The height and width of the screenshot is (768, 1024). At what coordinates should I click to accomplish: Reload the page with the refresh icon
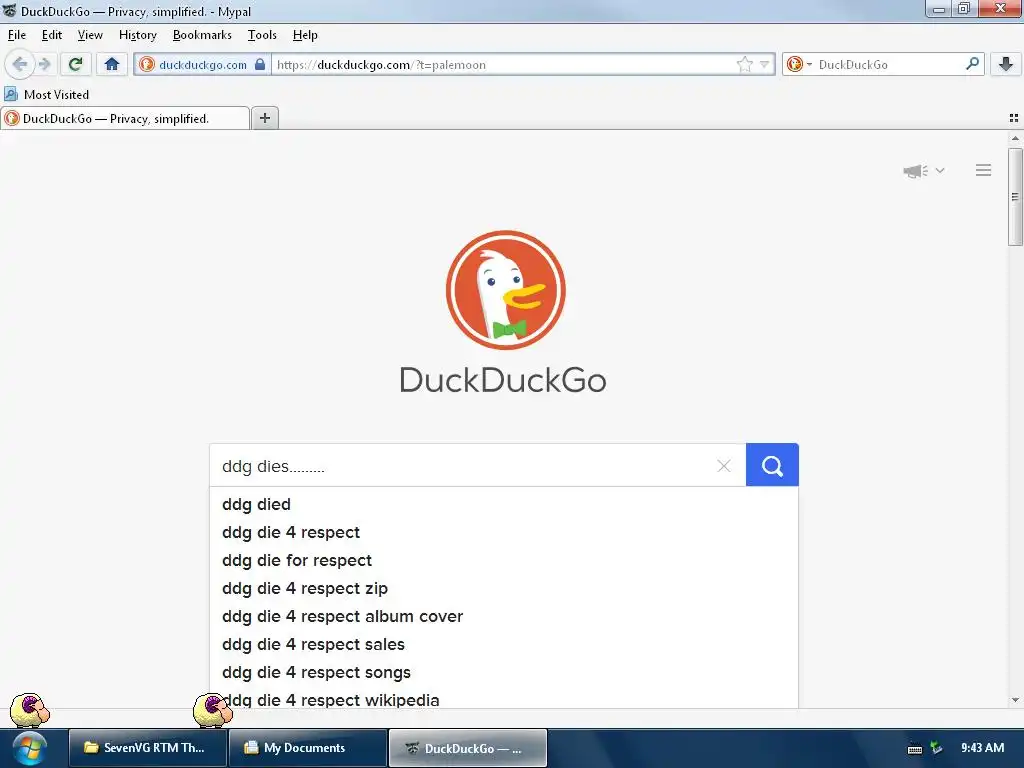pos(75,64)
